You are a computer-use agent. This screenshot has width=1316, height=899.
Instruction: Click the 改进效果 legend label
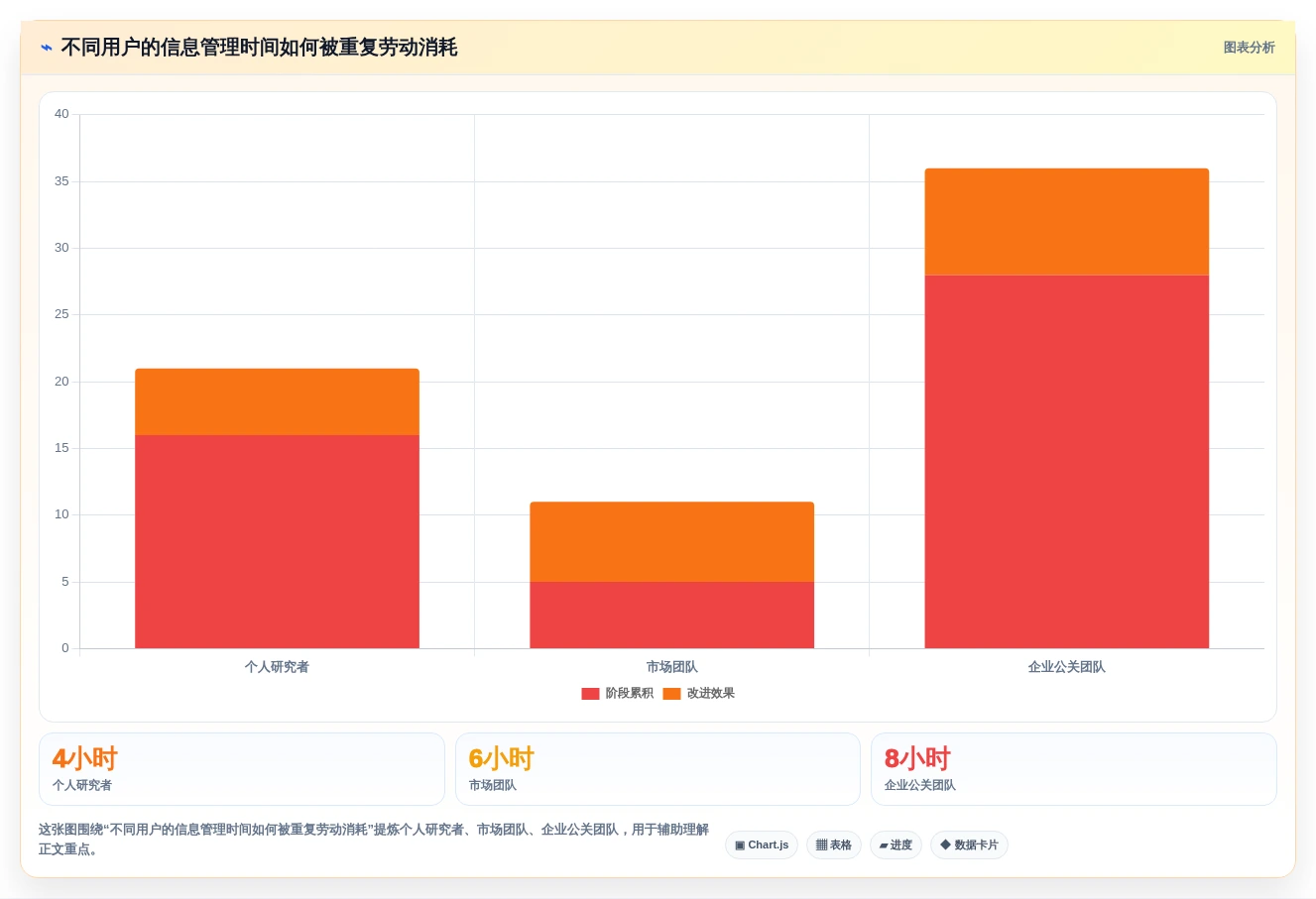tap(711, 694)
